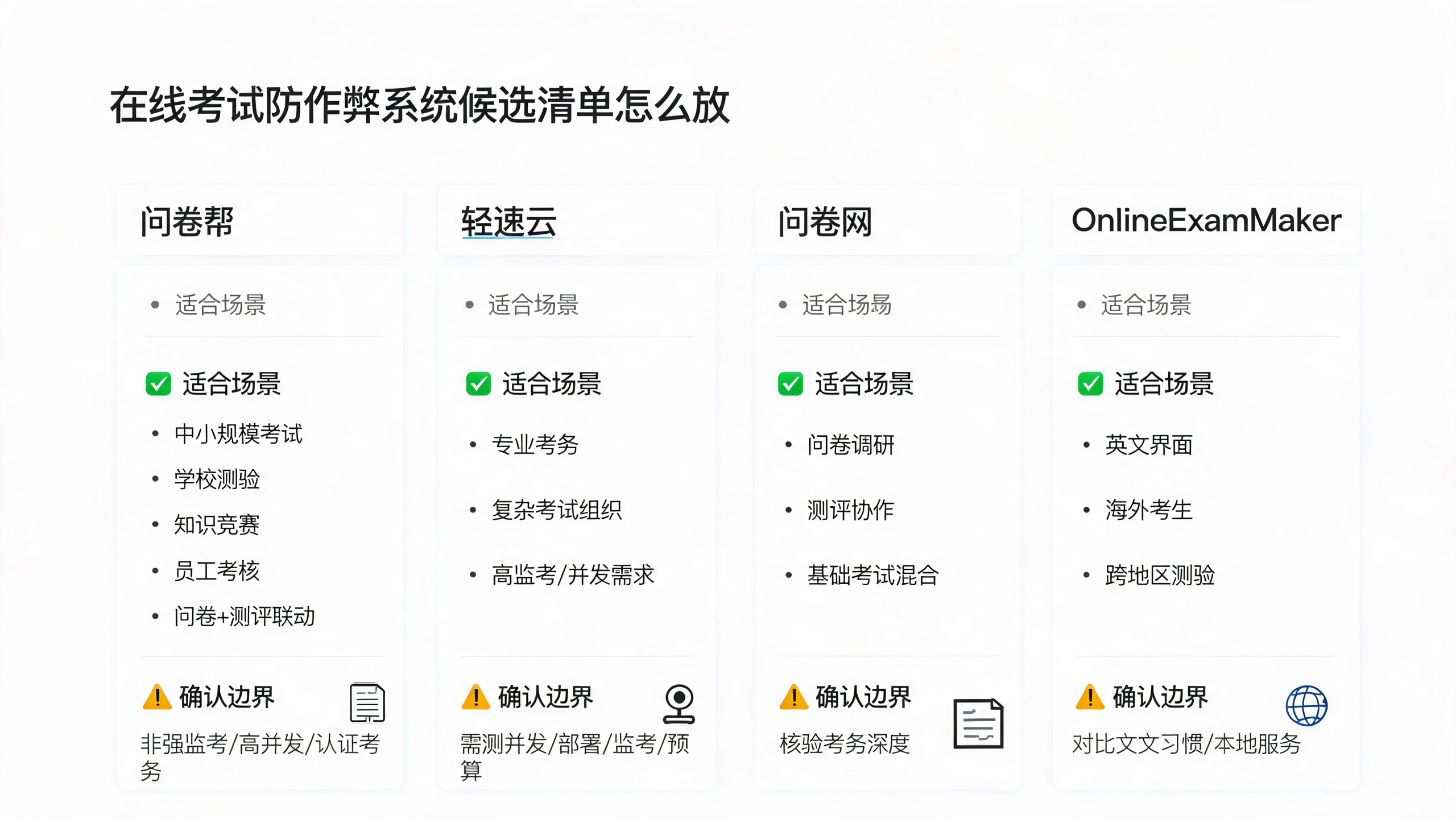The width and height of the screenshot is (1456, 819).
Task: Click the green checkmark in the 问卷帮 card
Action: 158,384
